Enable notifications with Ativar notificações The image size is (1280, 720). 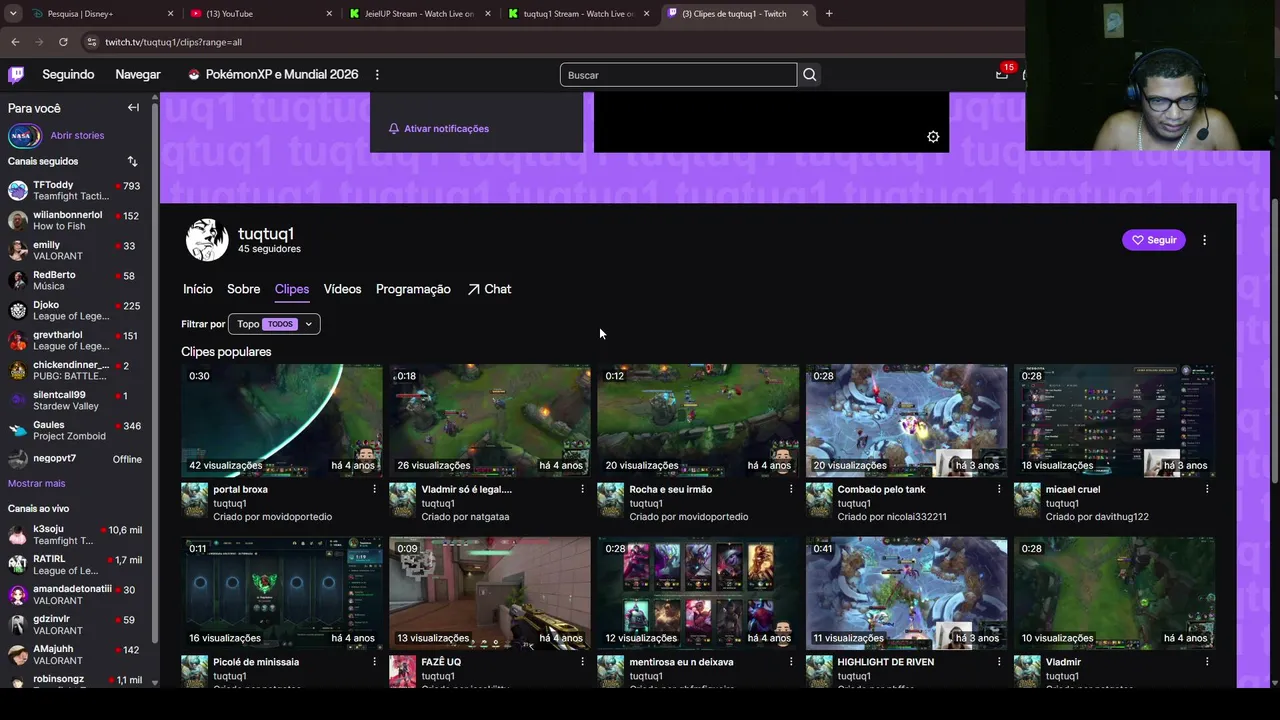439,129
